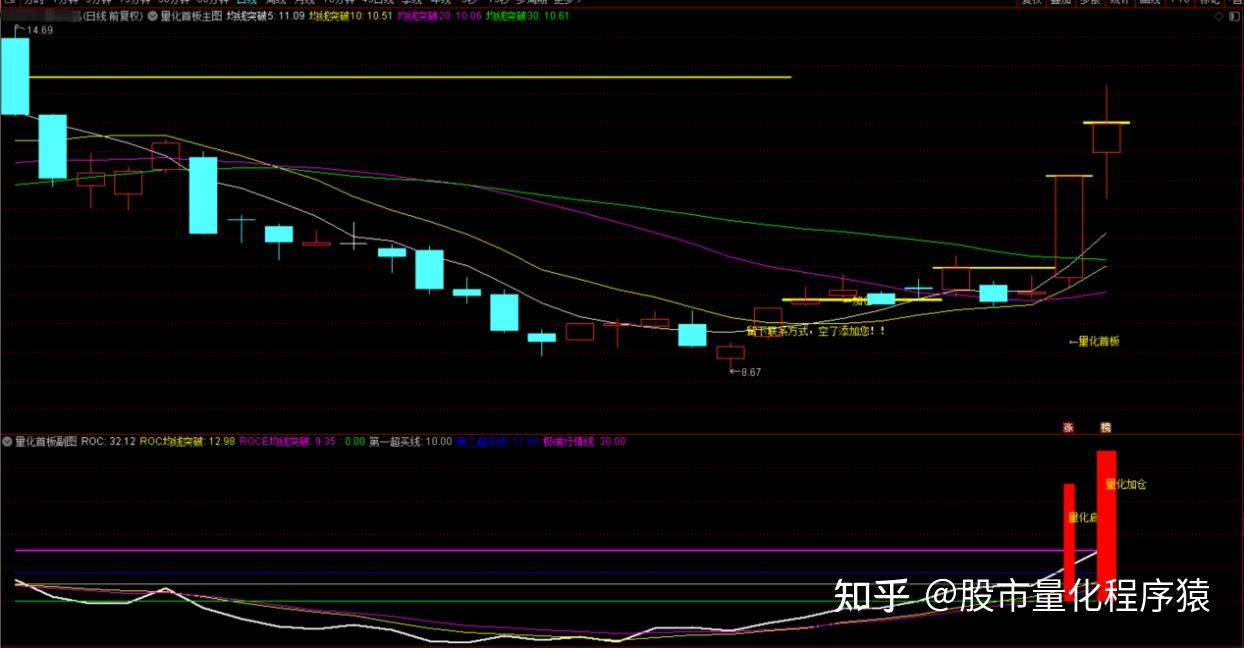Screen dimensions: 1244x648
Task: Select the large cyan candle below 14.69
Action: tap(14, 77)
